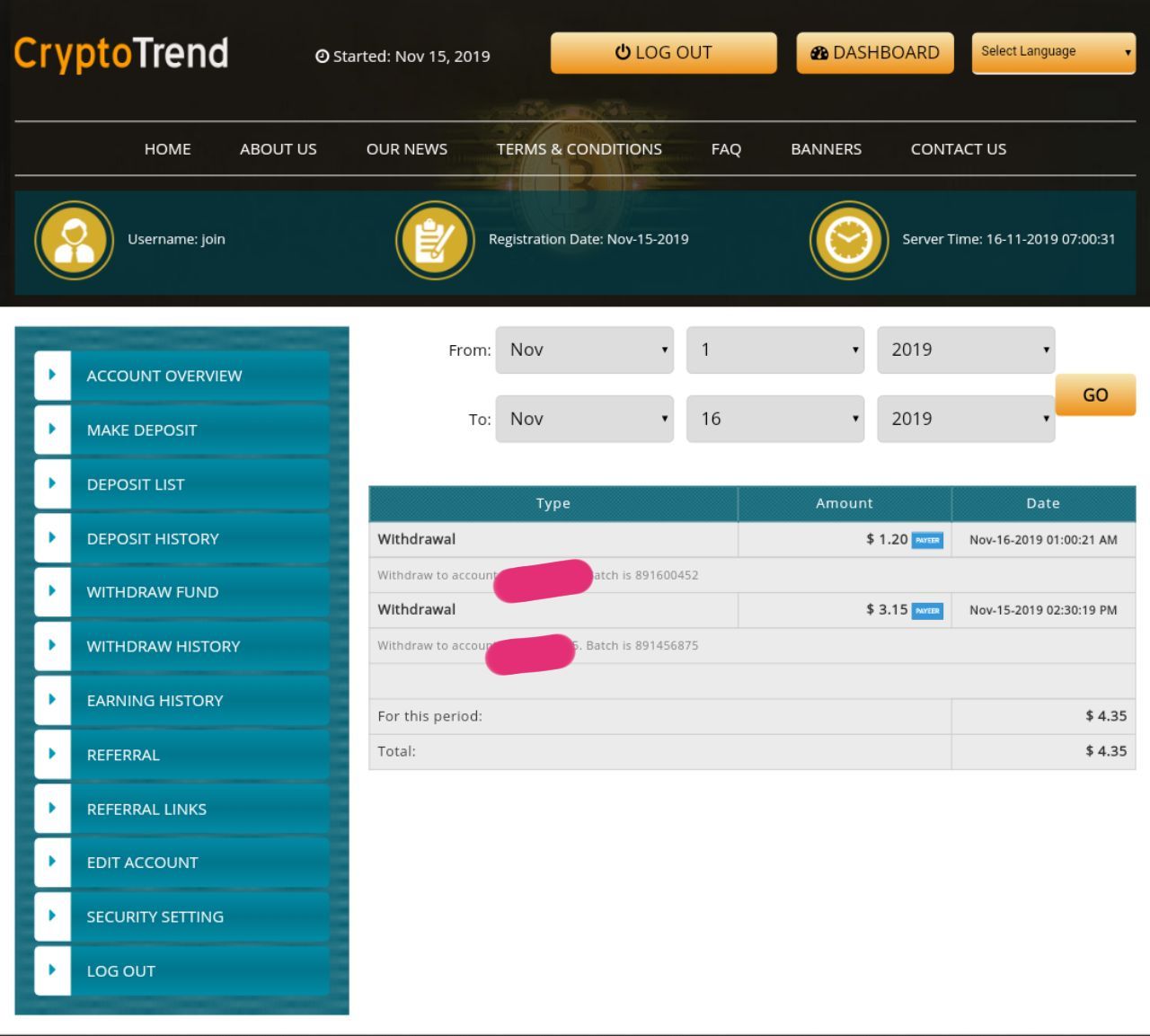Click the arrow icon beside Withdraw History
This screenshot has height=1036, width=1150.
[x=52, y=645]
